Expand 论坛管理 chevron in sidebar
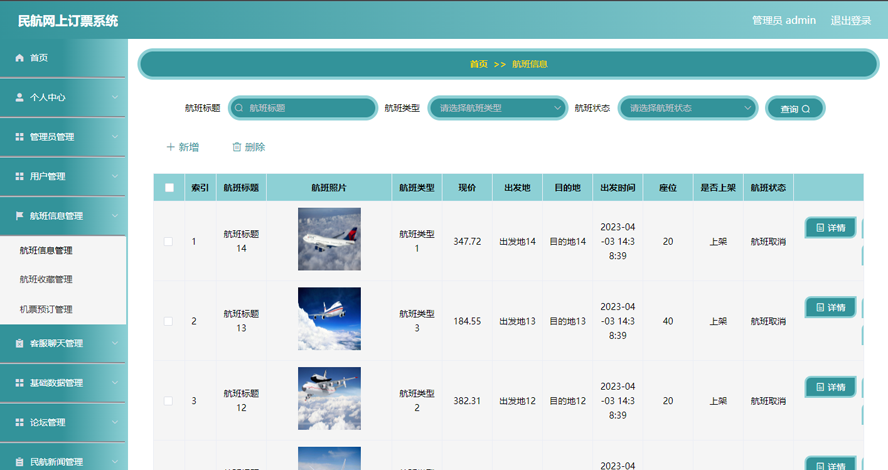 pos(115,422)
